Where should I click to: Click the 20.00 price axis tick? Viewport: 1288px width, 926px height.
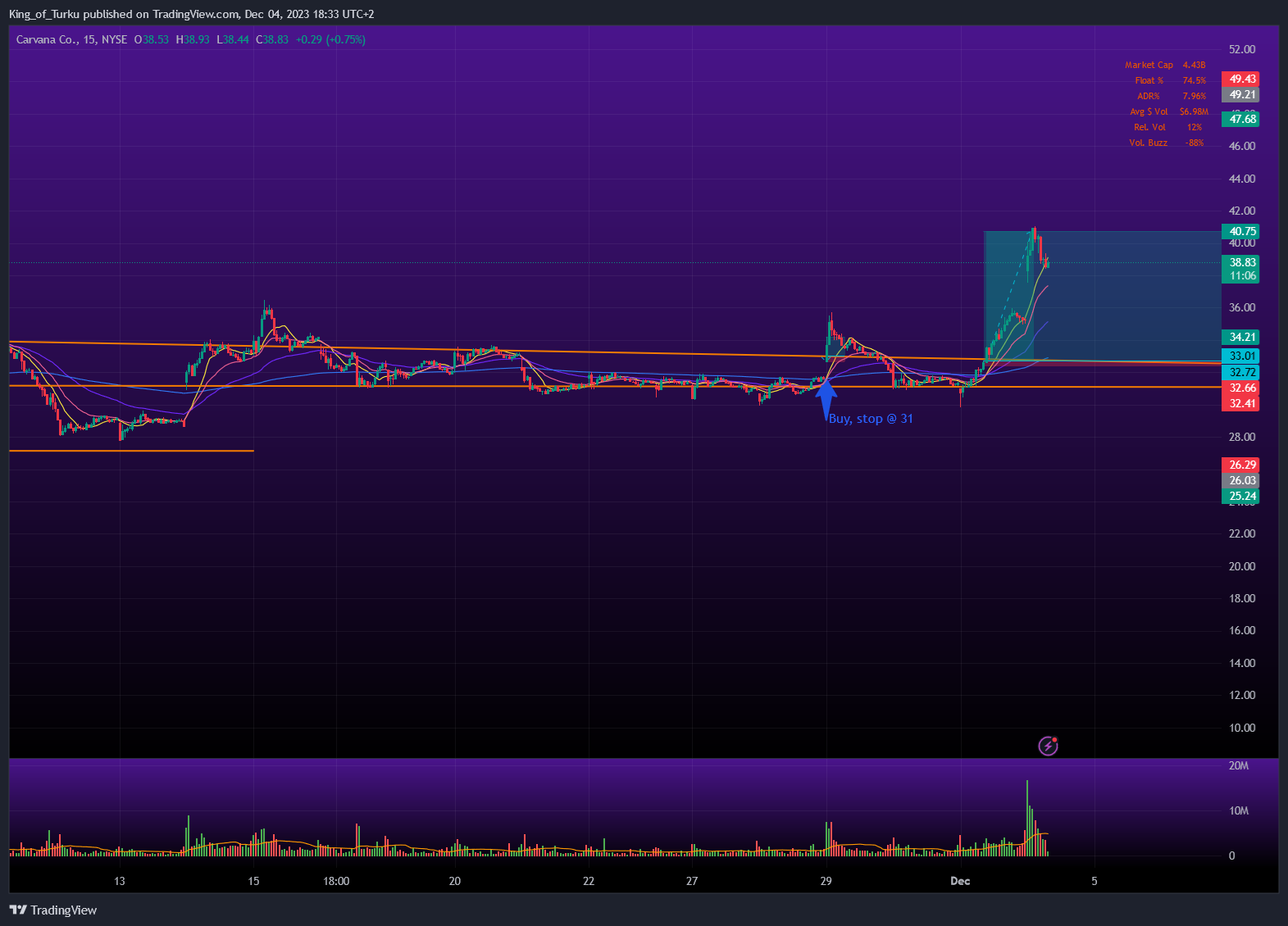(1242, 566)
